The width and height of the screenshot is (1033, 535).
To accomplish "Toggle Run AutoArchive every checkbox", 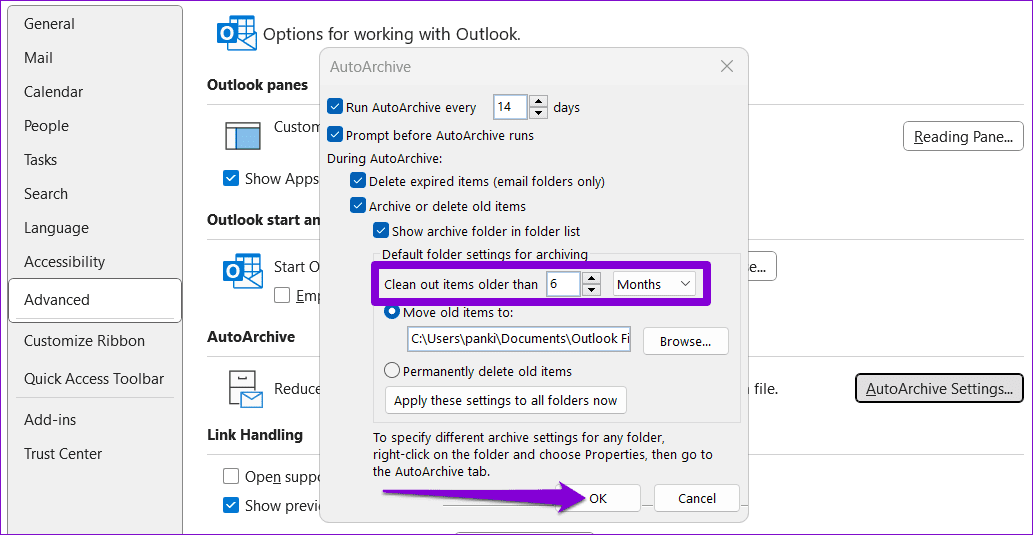I will 335,107.
